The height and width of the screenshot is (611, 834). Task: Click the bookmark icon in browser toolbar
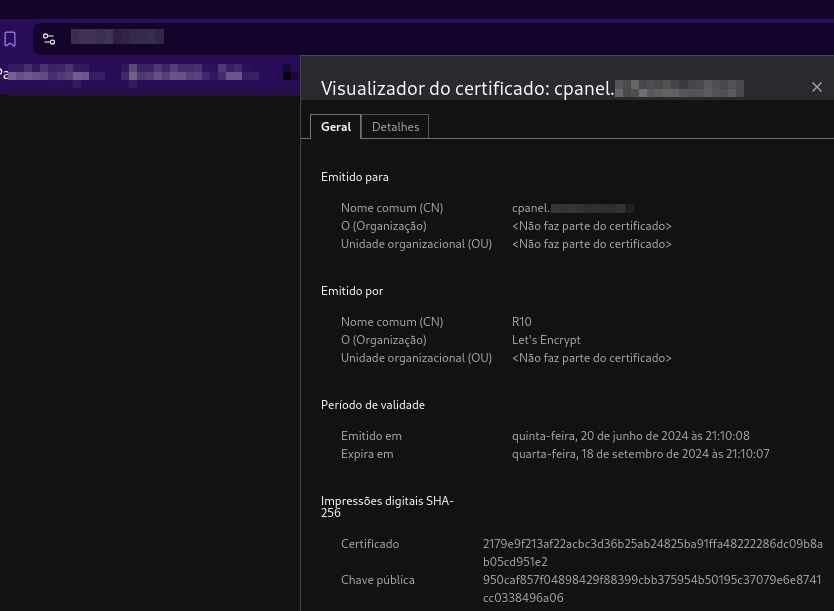coord(10,39)
